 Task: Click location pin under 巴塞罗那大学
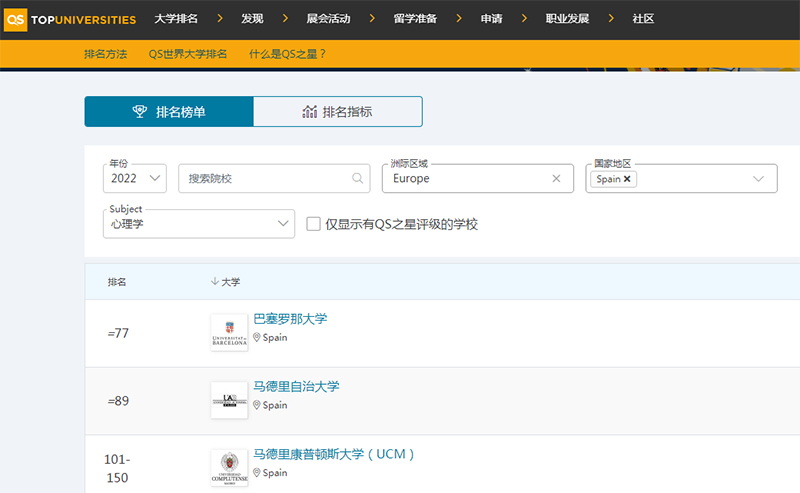click(257, 337)
